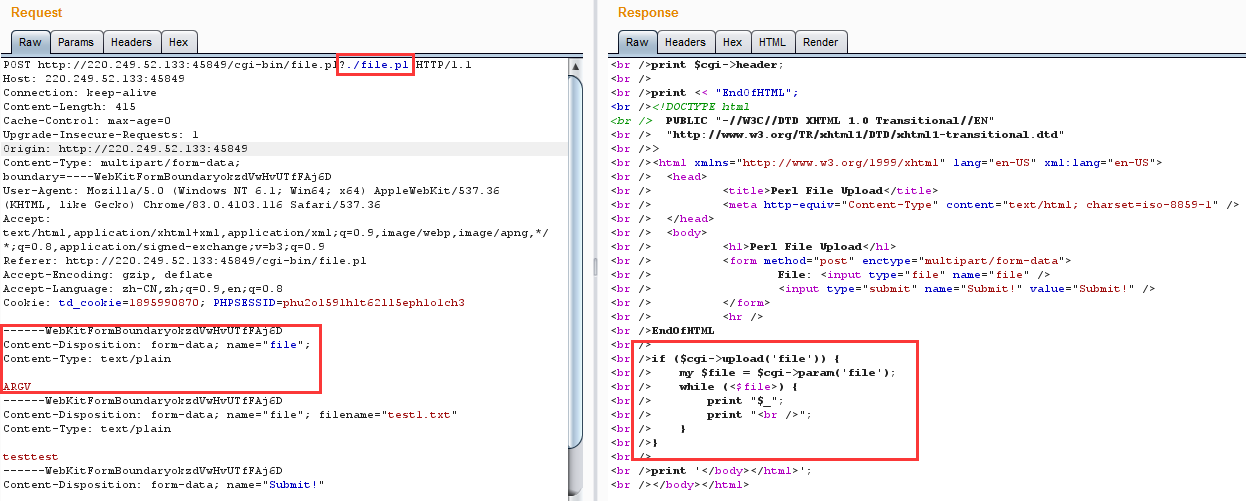Open the Response Render tab
This screenshot has width=1246, height=501.
(x=820, y=42)
